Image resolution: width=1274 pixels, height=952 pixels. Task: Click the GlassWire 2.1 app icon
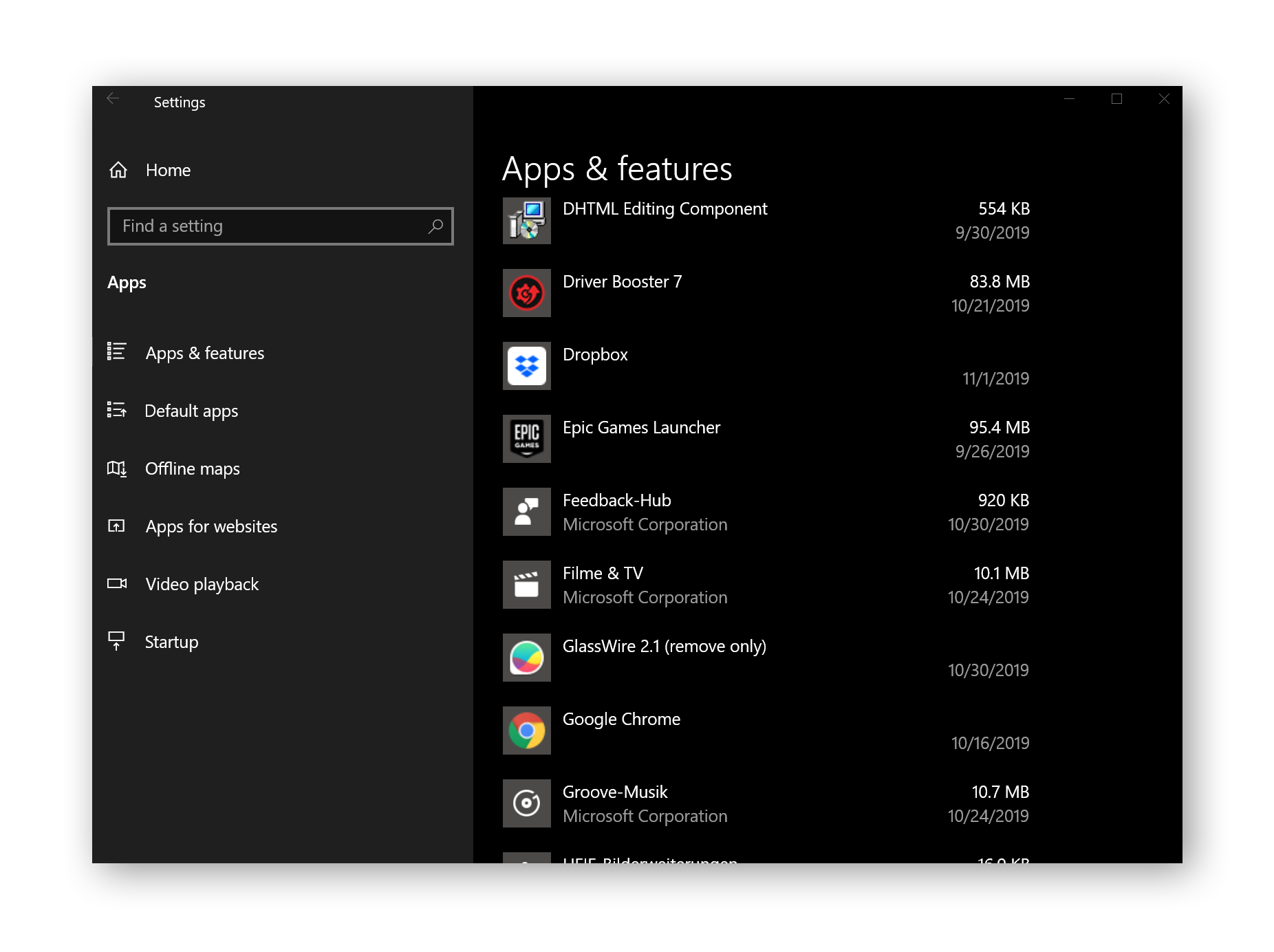[x=527, y=658]
